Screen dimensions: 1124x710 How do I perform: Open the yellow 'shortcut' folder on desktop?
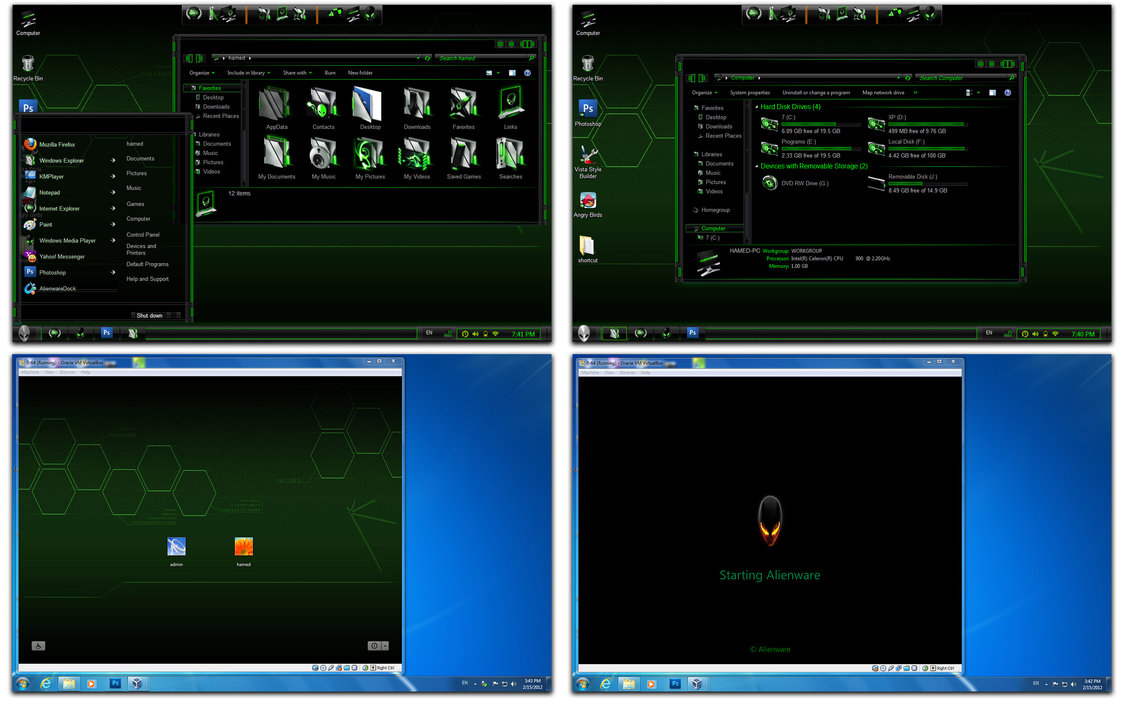pyautogui.click(x=588, y=250)
